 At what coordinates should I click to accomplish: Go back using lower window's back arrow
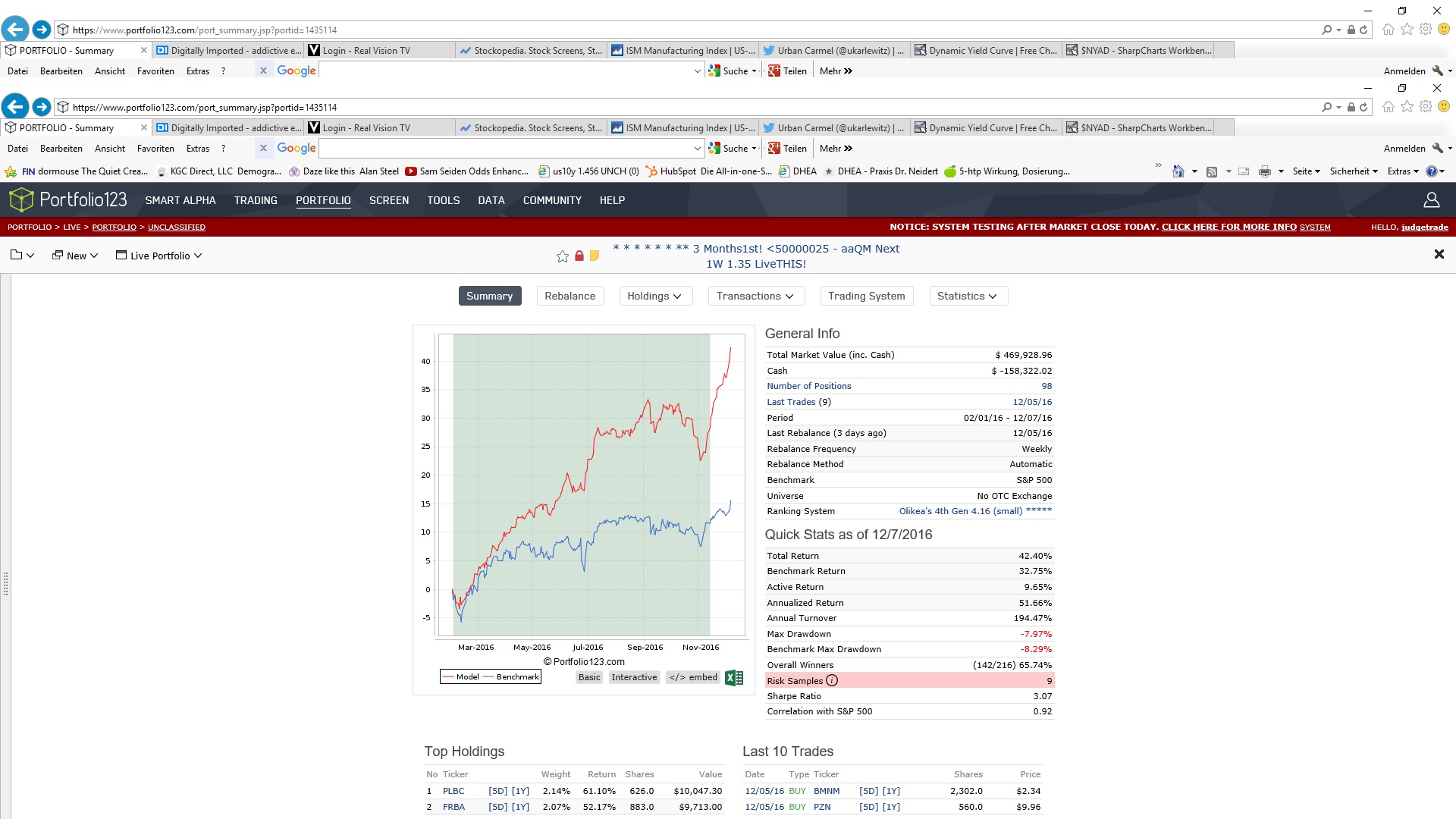[x=15, y=107]
